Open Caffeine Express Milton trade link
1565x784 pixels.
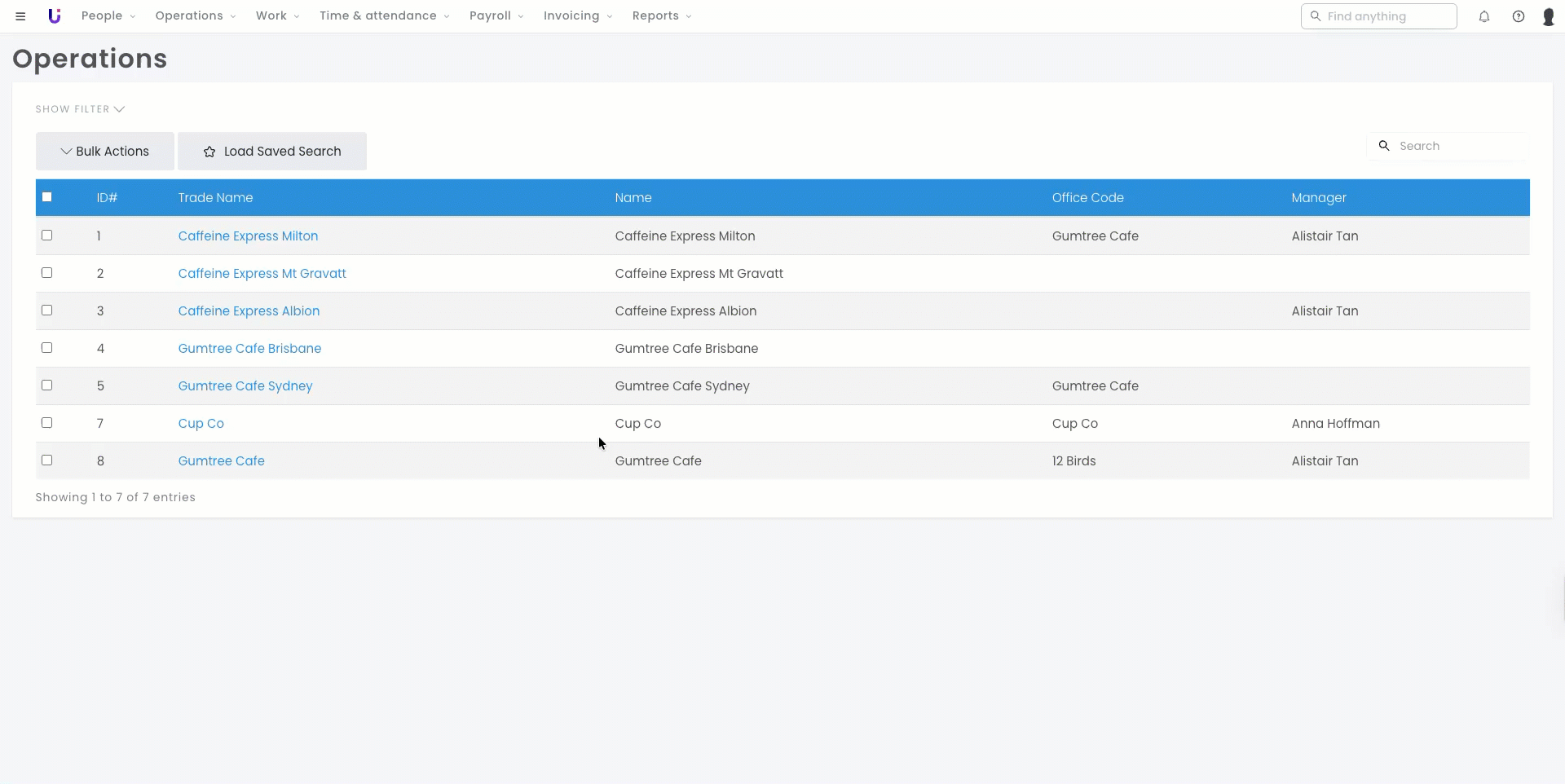click(248, 236)
